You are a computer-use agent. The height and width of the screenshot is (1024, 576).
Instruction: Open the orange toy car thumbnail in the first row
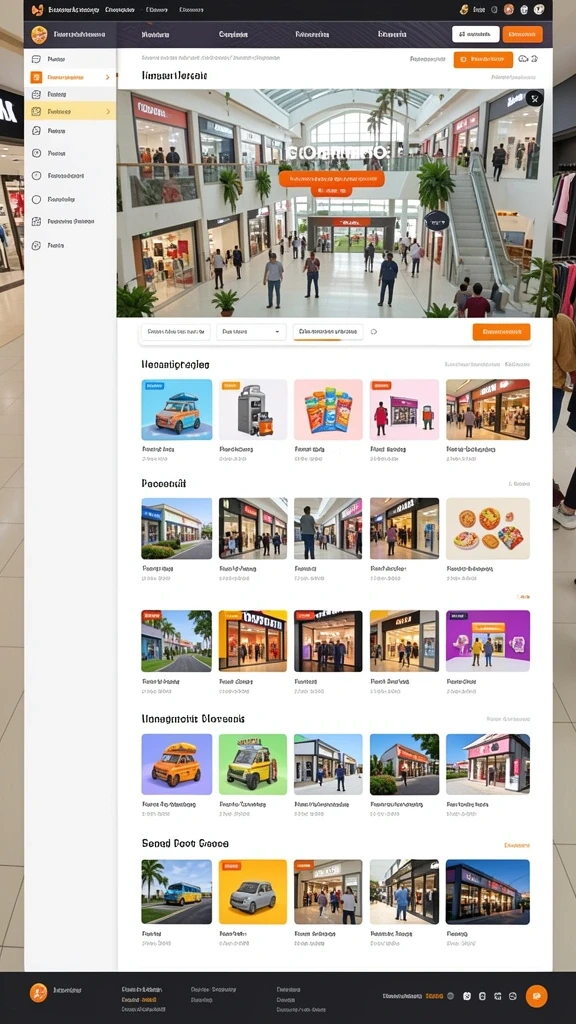click(x=176, y=409)
